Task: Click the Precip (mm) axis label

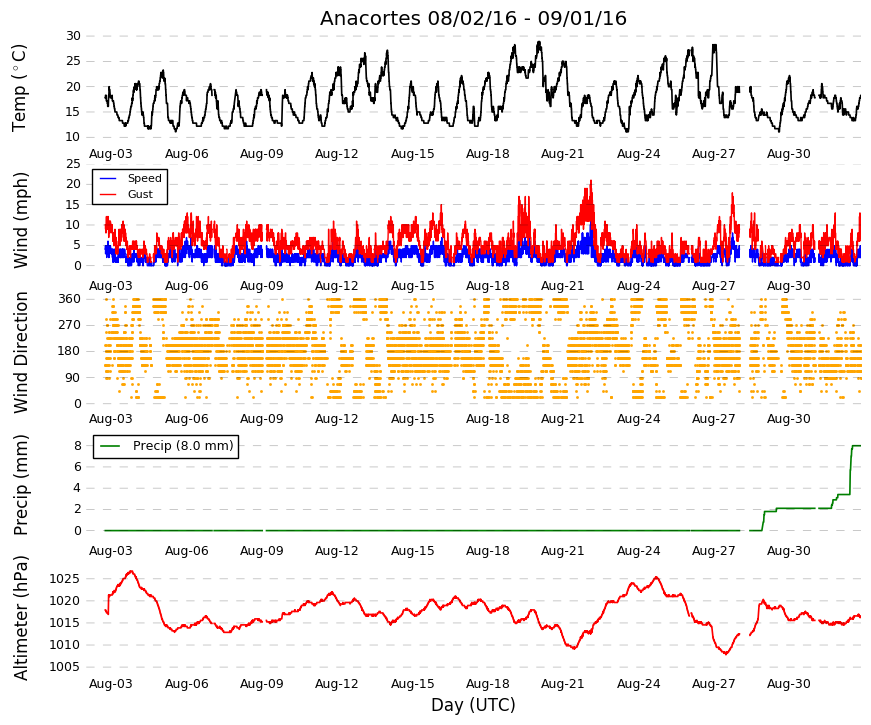Action: click(19, 485)
